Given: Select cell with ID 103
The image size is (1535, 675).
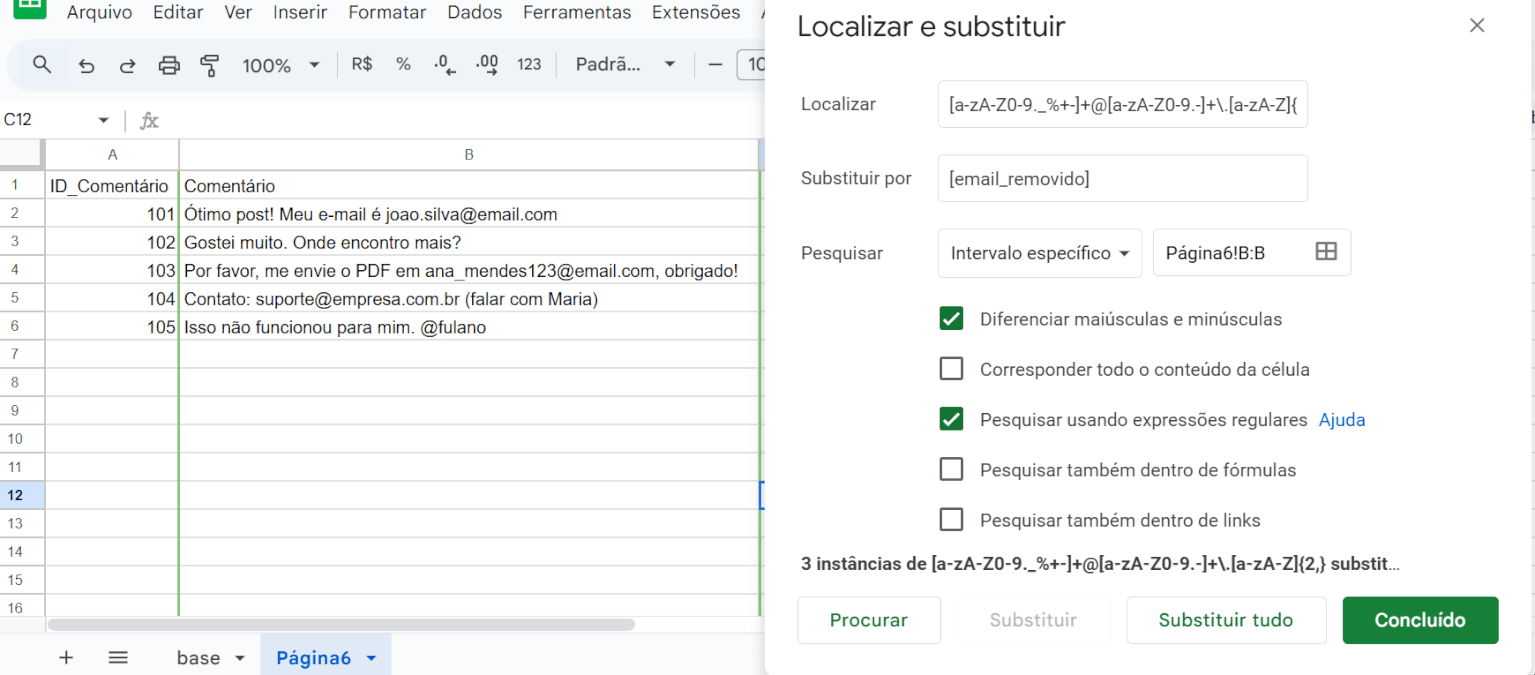Looking at the screenshot, I should pos(112,270).
